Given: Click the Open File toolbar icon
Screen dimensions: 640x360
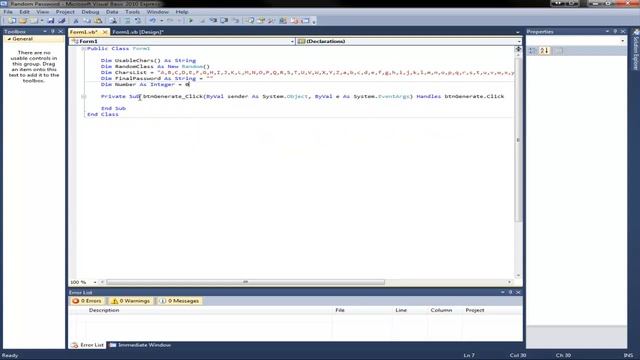Looking at the screenshot, I should coord(23,20).
